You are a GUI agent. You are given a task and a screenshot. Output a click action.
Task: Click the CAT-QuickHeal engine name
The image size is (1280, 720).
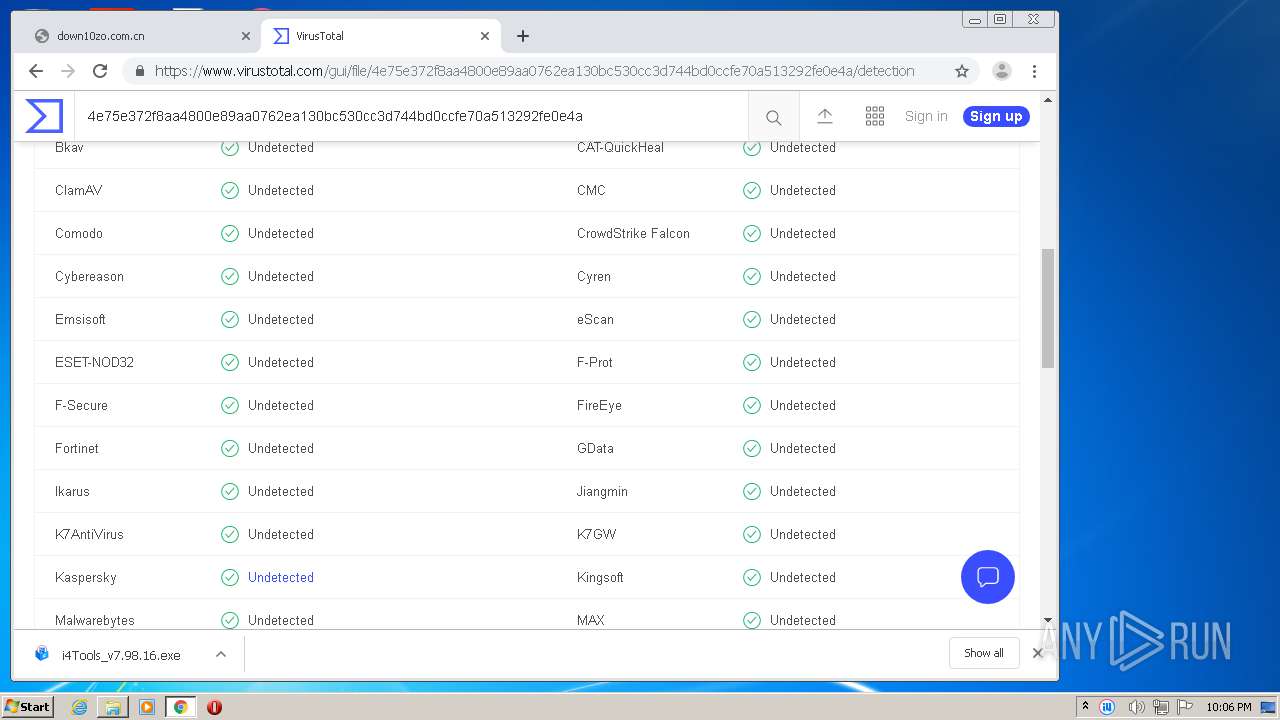pyautogui.click(x=620, y=147)
